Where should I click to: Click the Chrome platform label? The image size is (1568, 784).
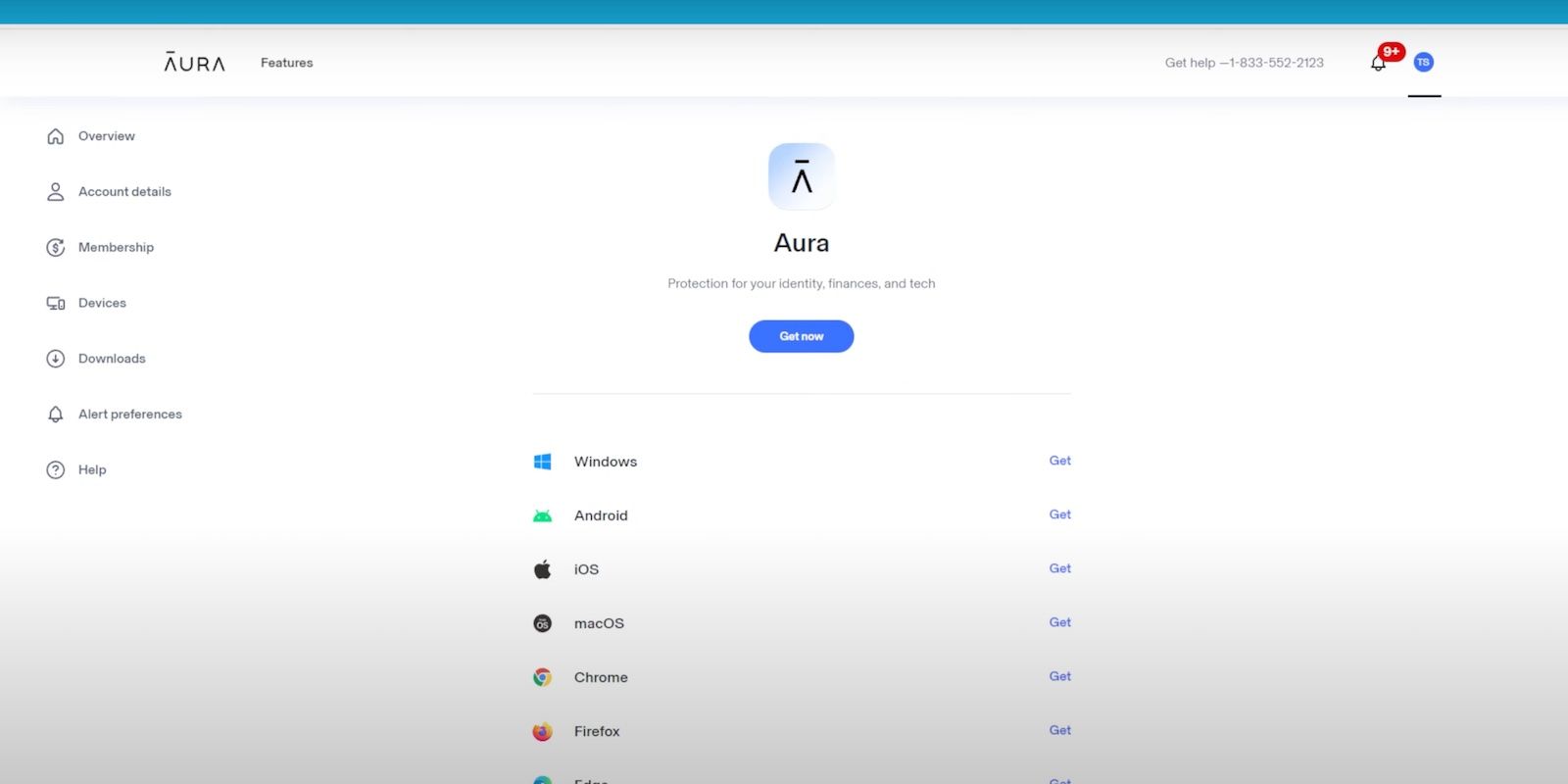click(x=601, y=677)
